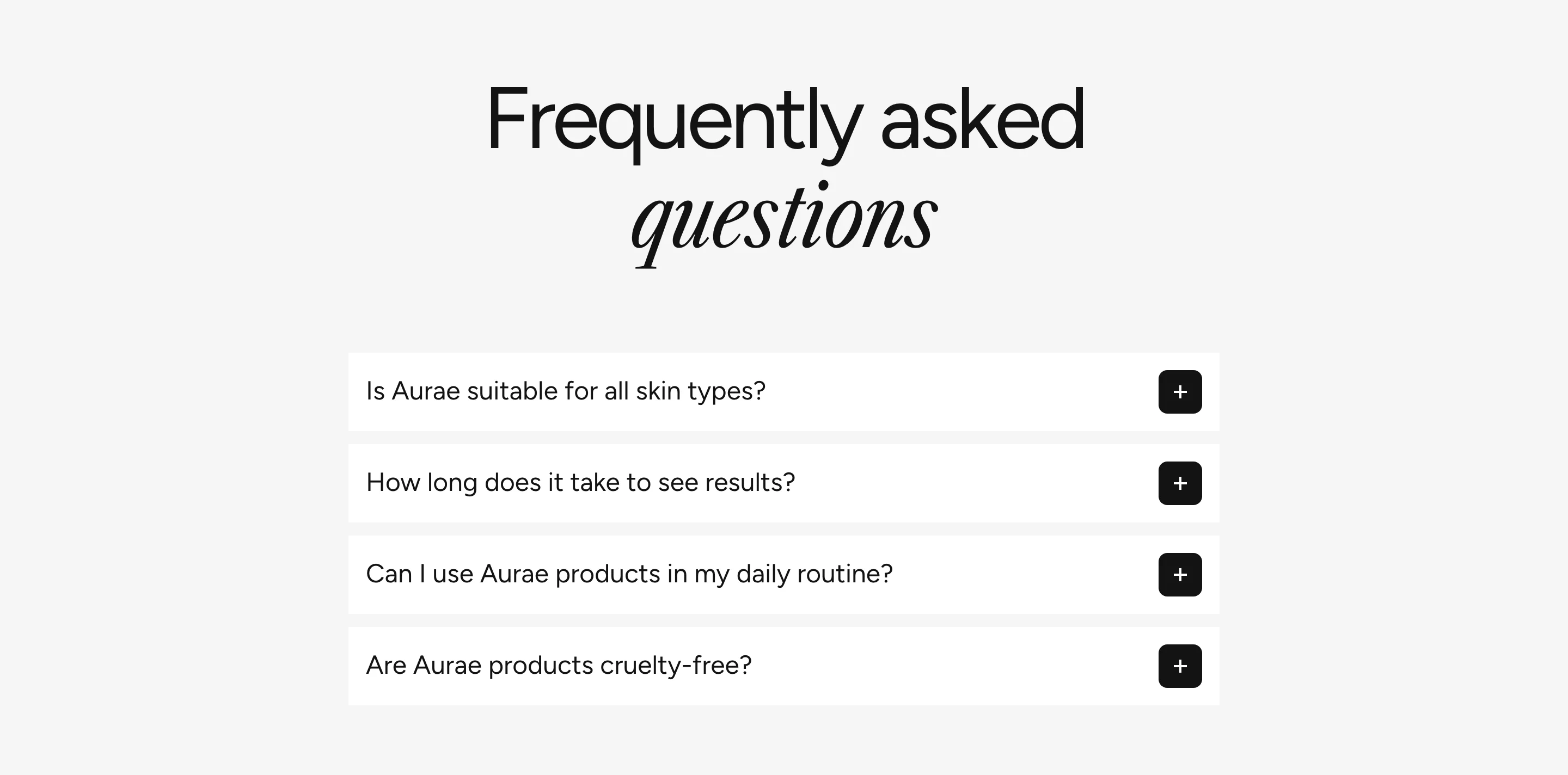Click the text "Are Aurae products cruelty-free?"
Image resolution: width=1568 pixels, height=775 pixels.
click(x=559, y=665)
